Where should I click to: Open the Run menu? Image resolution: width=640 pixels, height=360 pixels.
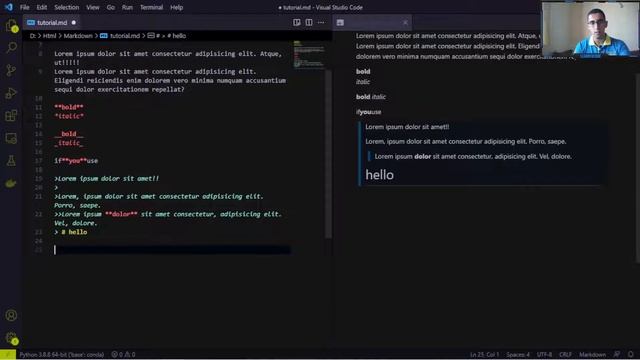[x=127, y=7]
